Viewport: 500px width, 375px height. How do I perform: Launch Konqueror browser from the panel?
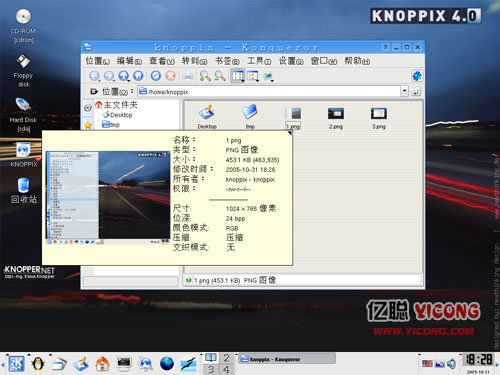pos(146,364)
